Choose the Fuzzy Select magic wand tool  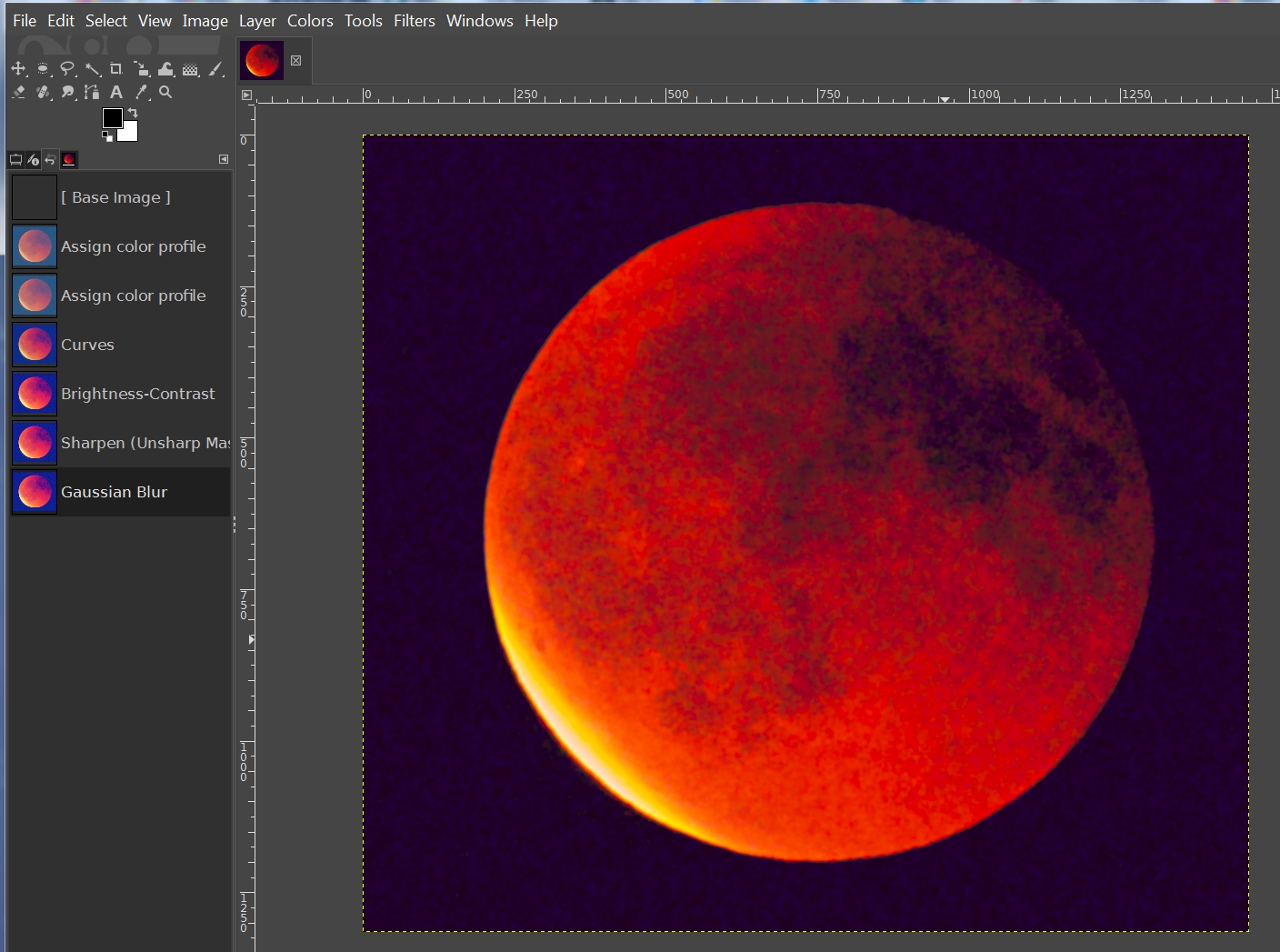pyautogui.click(x=92, y=69)
